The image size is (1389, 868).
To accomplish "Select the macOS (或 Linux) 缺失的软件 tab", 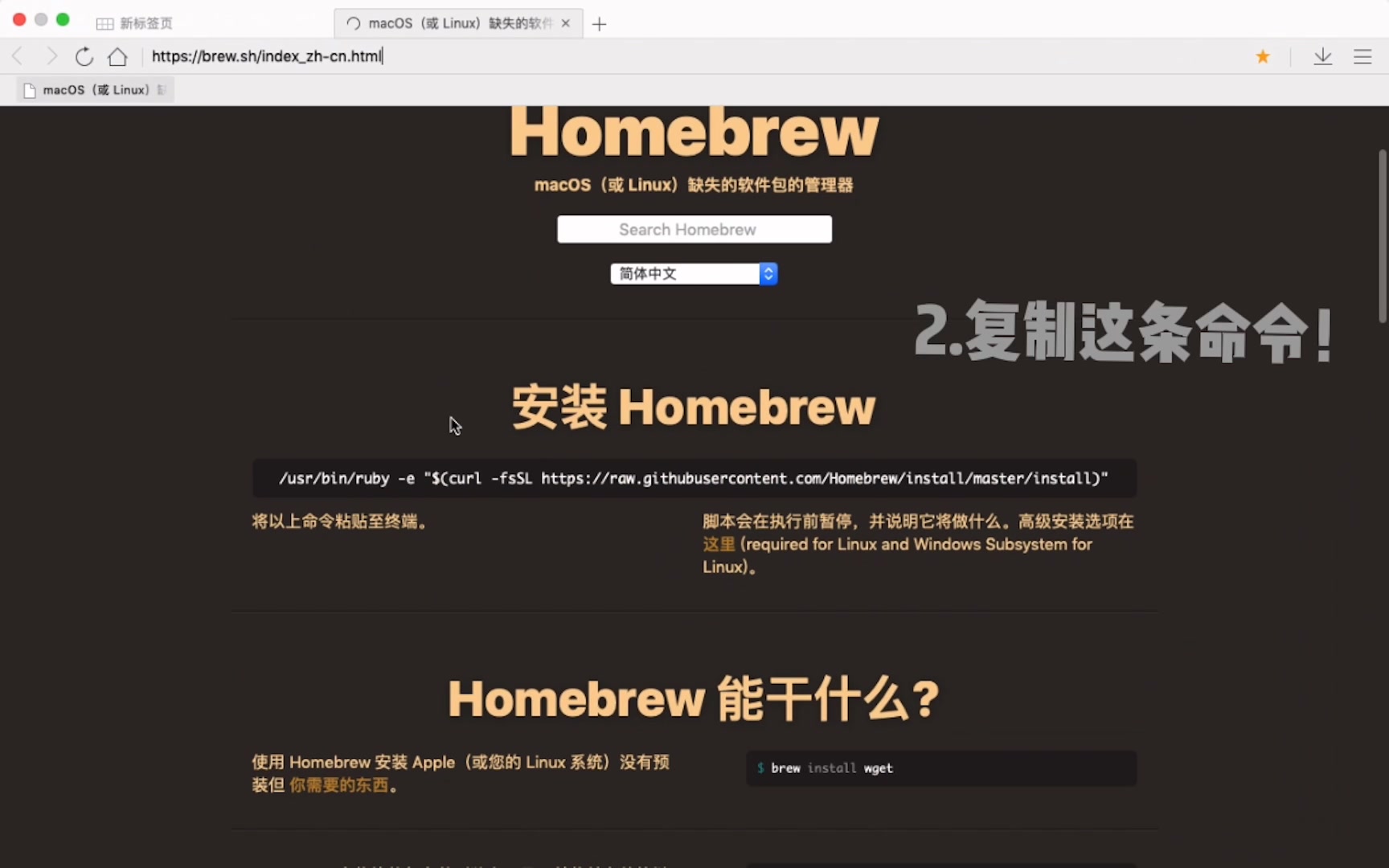I will (x=458, y=23).
